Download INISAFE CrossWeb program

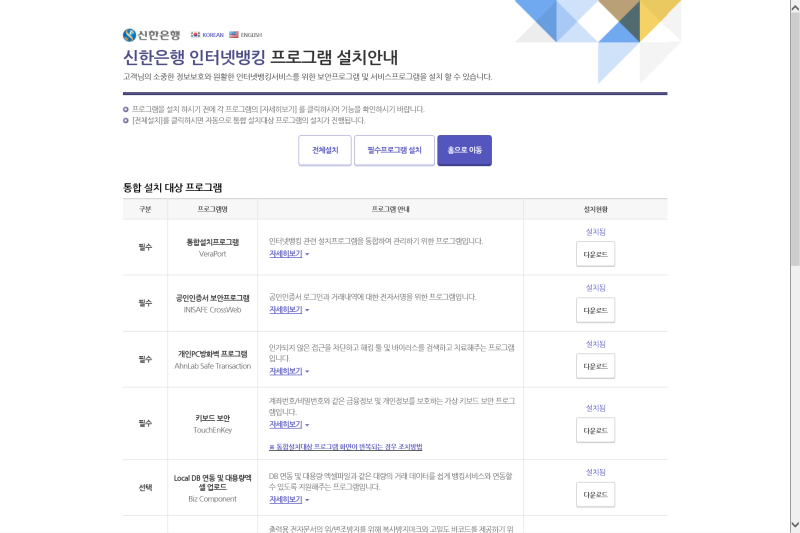pyautogui.click(x=595, y=310)
